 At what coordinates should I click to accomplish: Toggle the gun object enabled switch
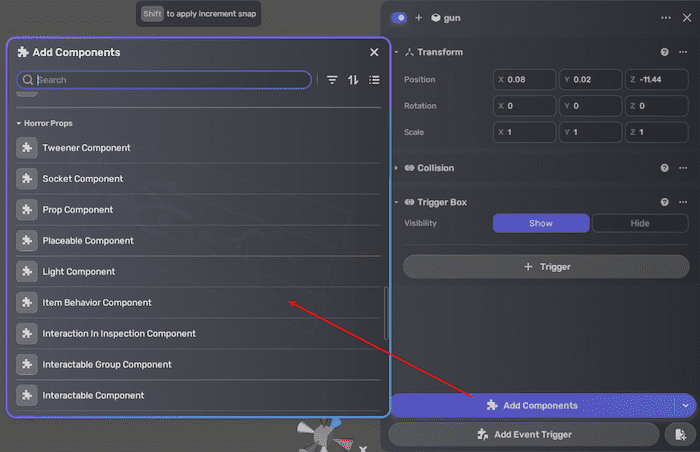click(399, 18)
